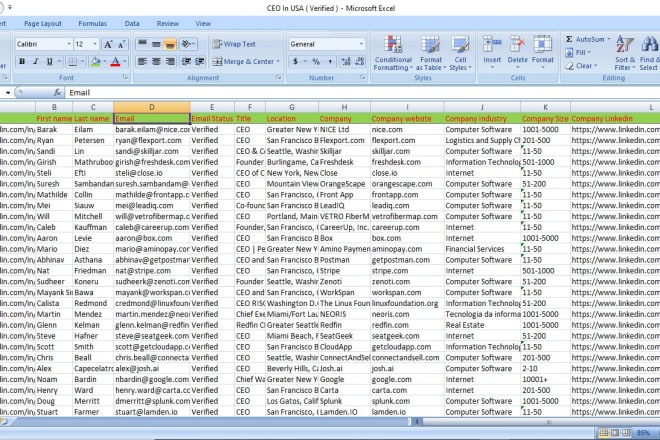Screen dimensions: 660x440
Task: Open Find & Select binoculars
Action: click(649, 53)
